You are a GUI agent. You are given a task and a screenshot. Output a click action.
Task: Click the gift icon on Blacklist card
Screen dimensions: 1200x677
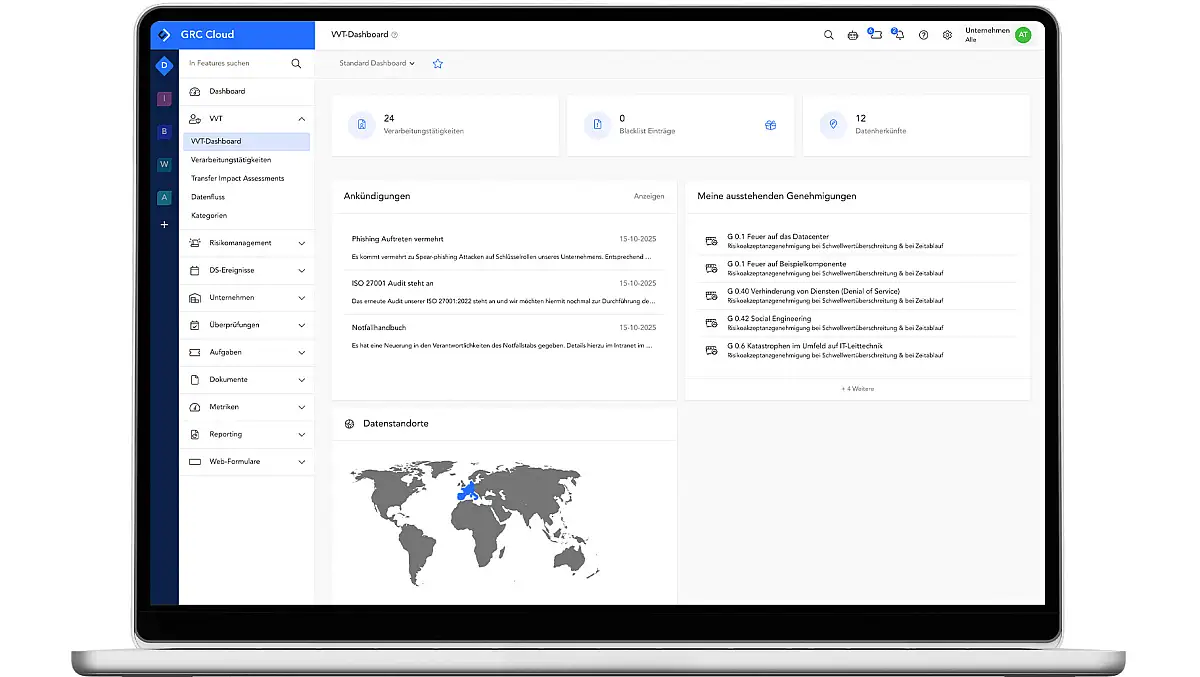click(x=770, y=125)
